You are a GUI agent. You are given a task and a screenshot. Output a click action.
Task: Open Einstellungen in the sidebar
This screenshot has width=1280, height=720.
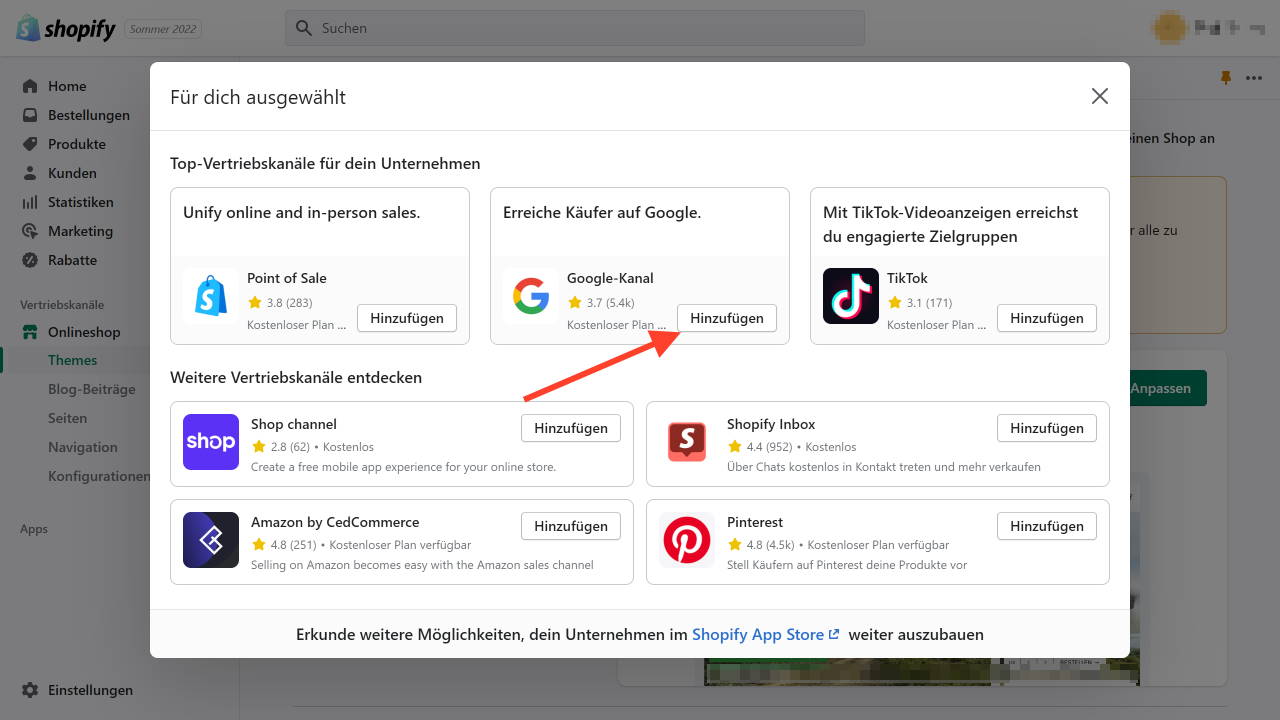coord(90,690)
